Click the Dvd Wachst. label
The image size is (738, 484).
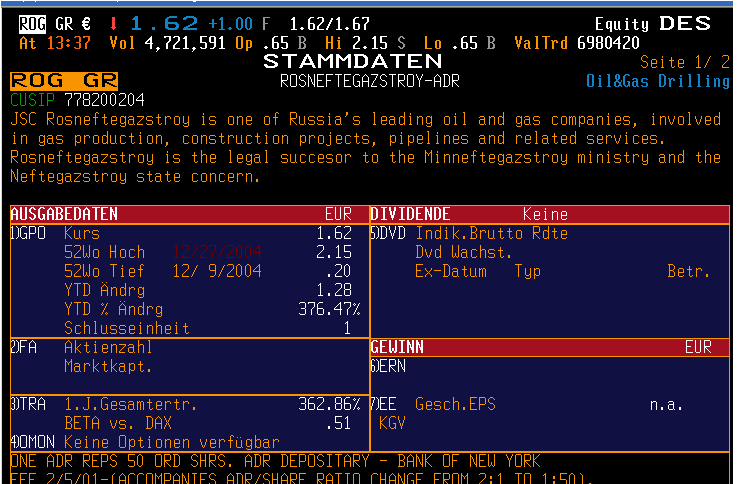463,253
